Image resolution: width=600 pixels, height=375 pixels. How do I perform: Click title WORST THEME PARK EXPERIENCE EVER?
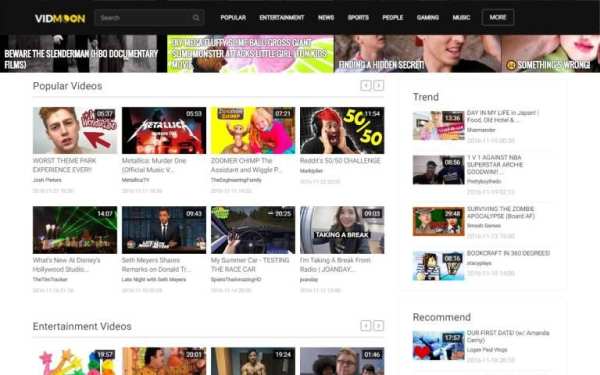(64, 165)
